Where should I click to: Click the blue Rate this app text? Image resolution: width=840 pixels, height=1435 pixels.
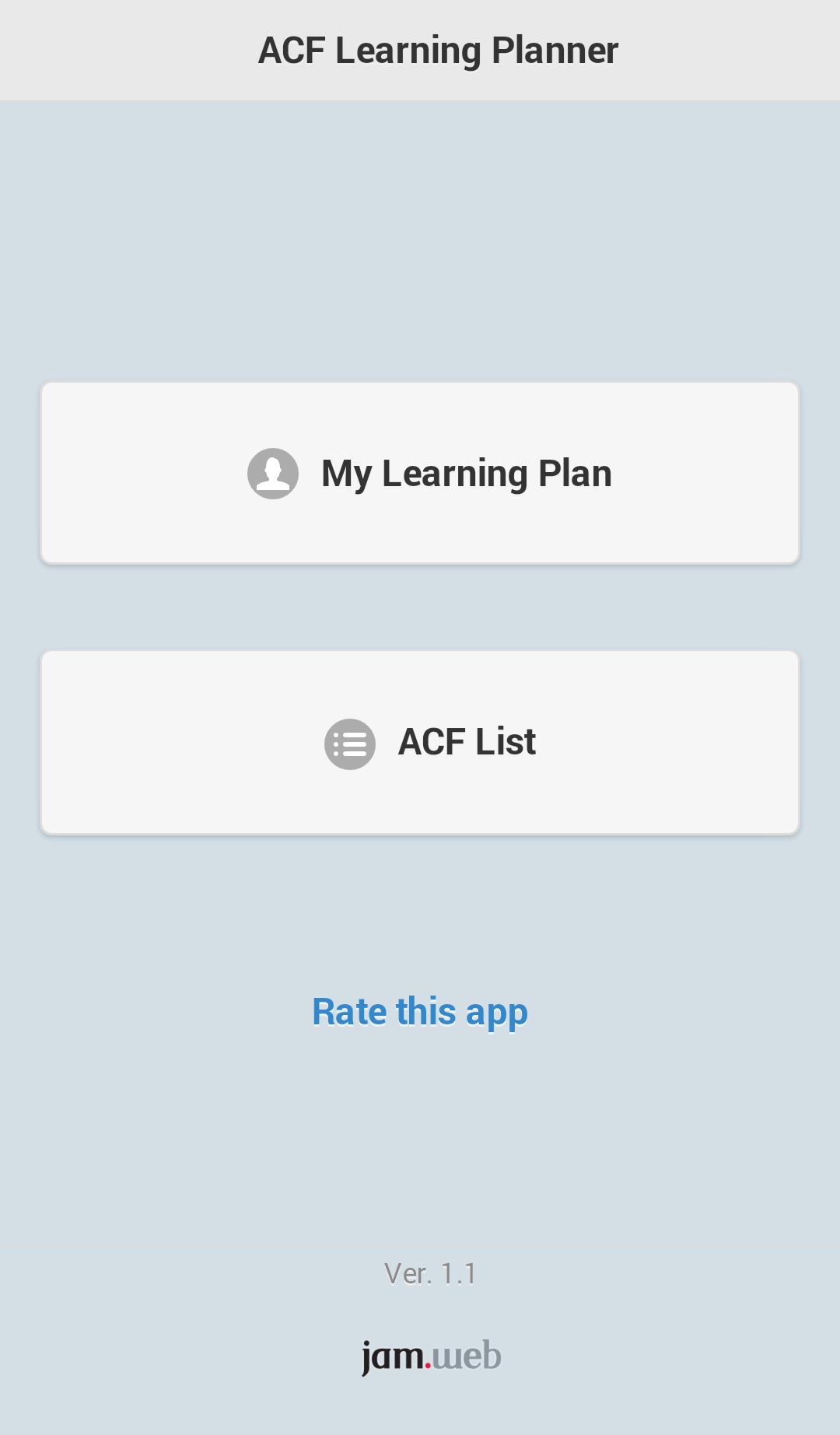point(419,1012)
